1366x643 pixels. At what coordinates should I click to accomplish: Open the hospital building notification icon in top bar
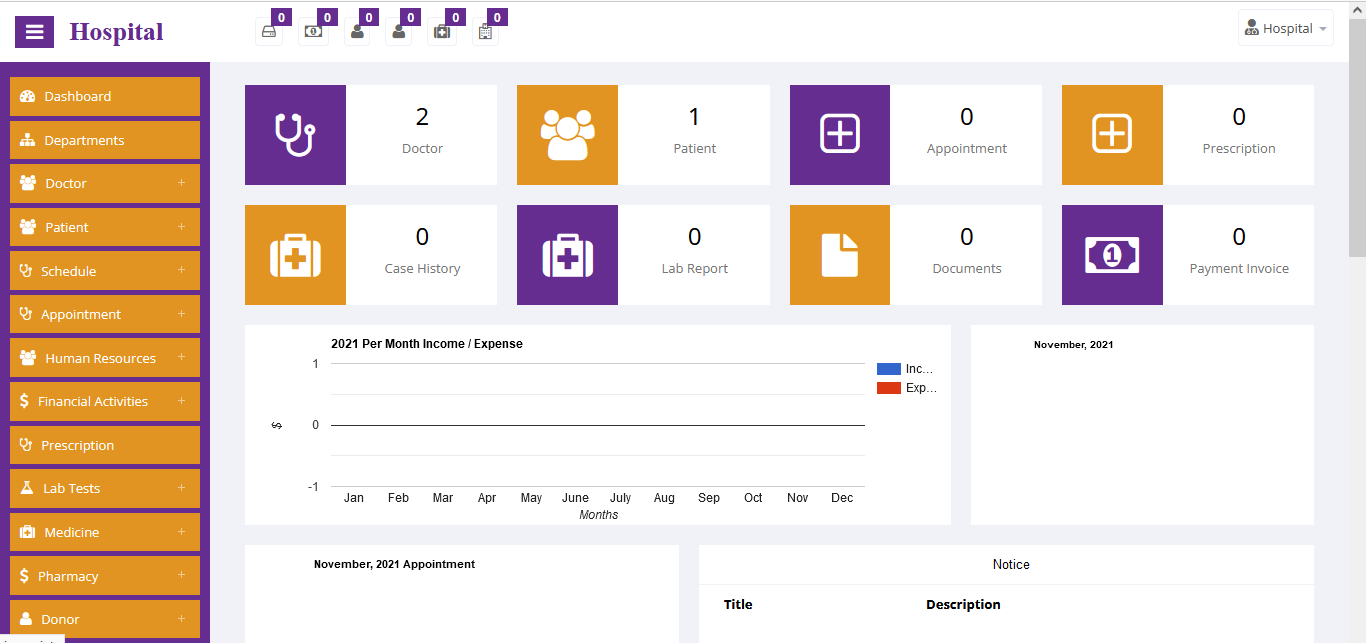(x=485, y=32)
